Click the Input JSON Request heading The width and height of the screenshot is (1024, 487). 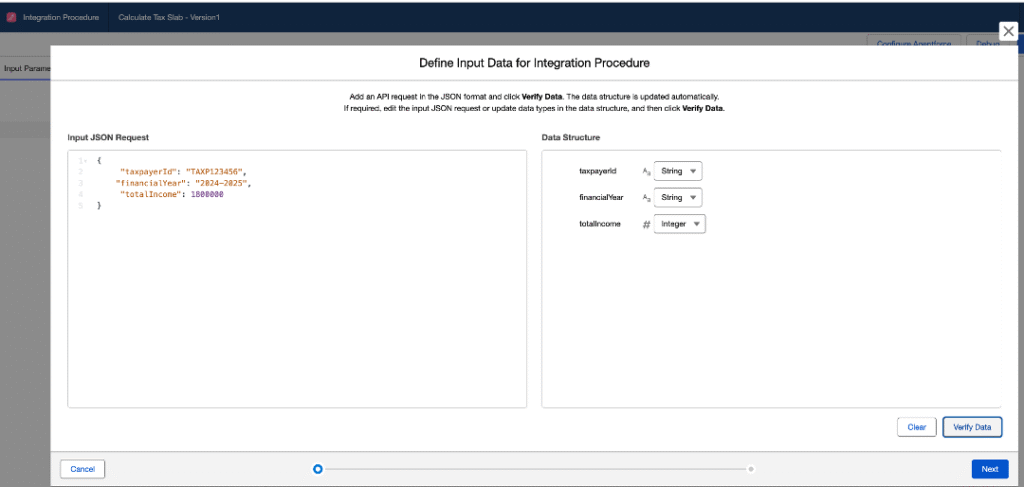point(108,138)
